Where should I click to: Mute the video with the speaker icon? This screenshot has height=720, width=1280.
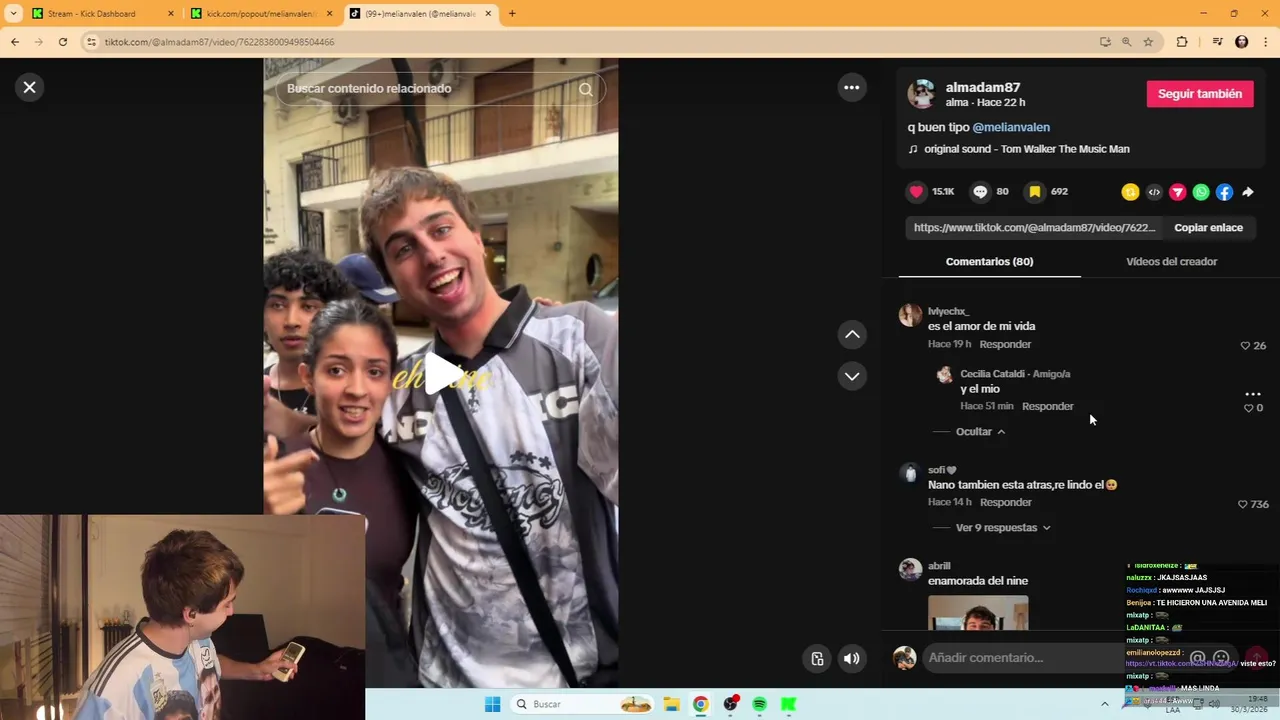[x=852, y=658]
